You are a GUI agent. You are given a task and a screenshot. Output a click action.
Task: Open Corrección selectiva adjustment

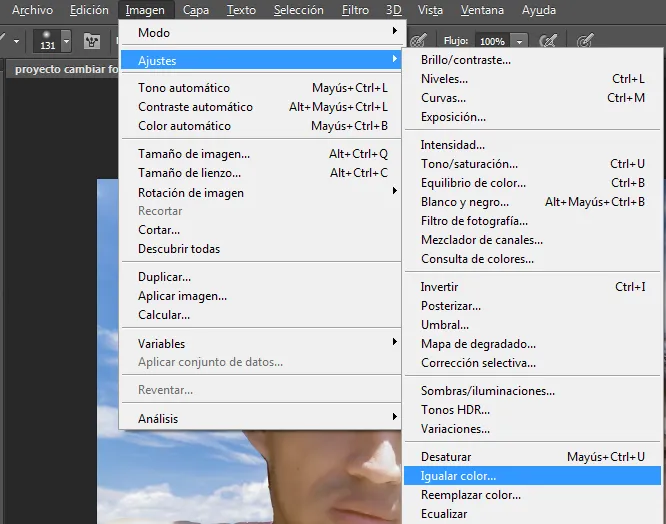(x=533, y=363)
